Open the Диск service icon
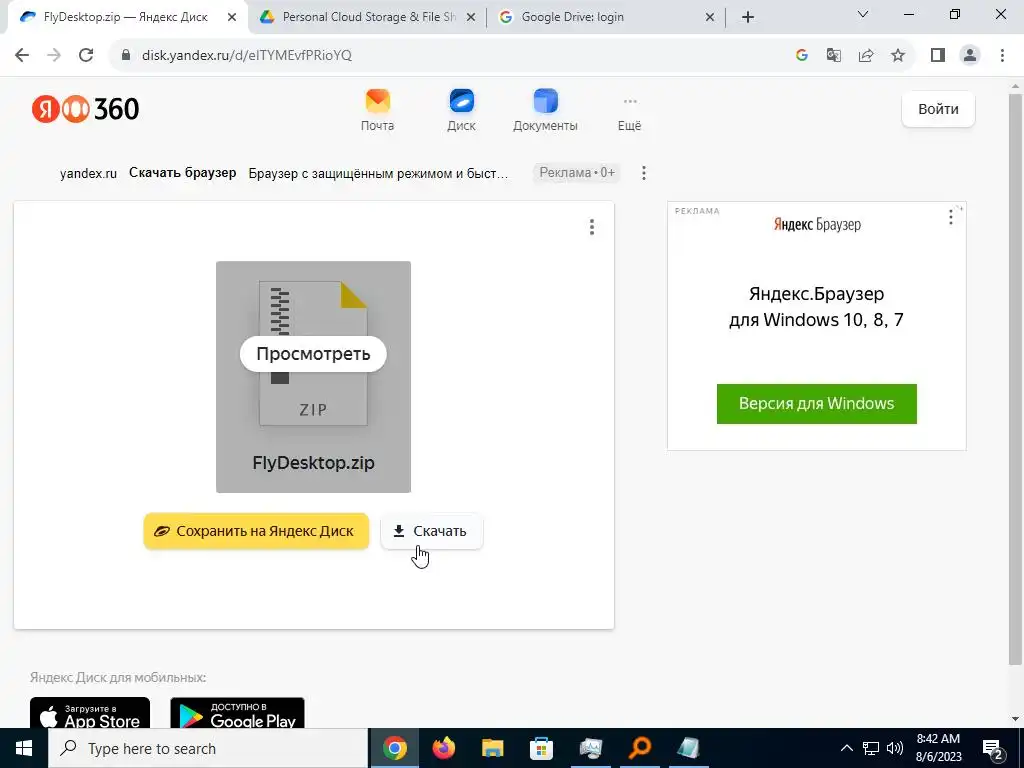 coord(461,110)
